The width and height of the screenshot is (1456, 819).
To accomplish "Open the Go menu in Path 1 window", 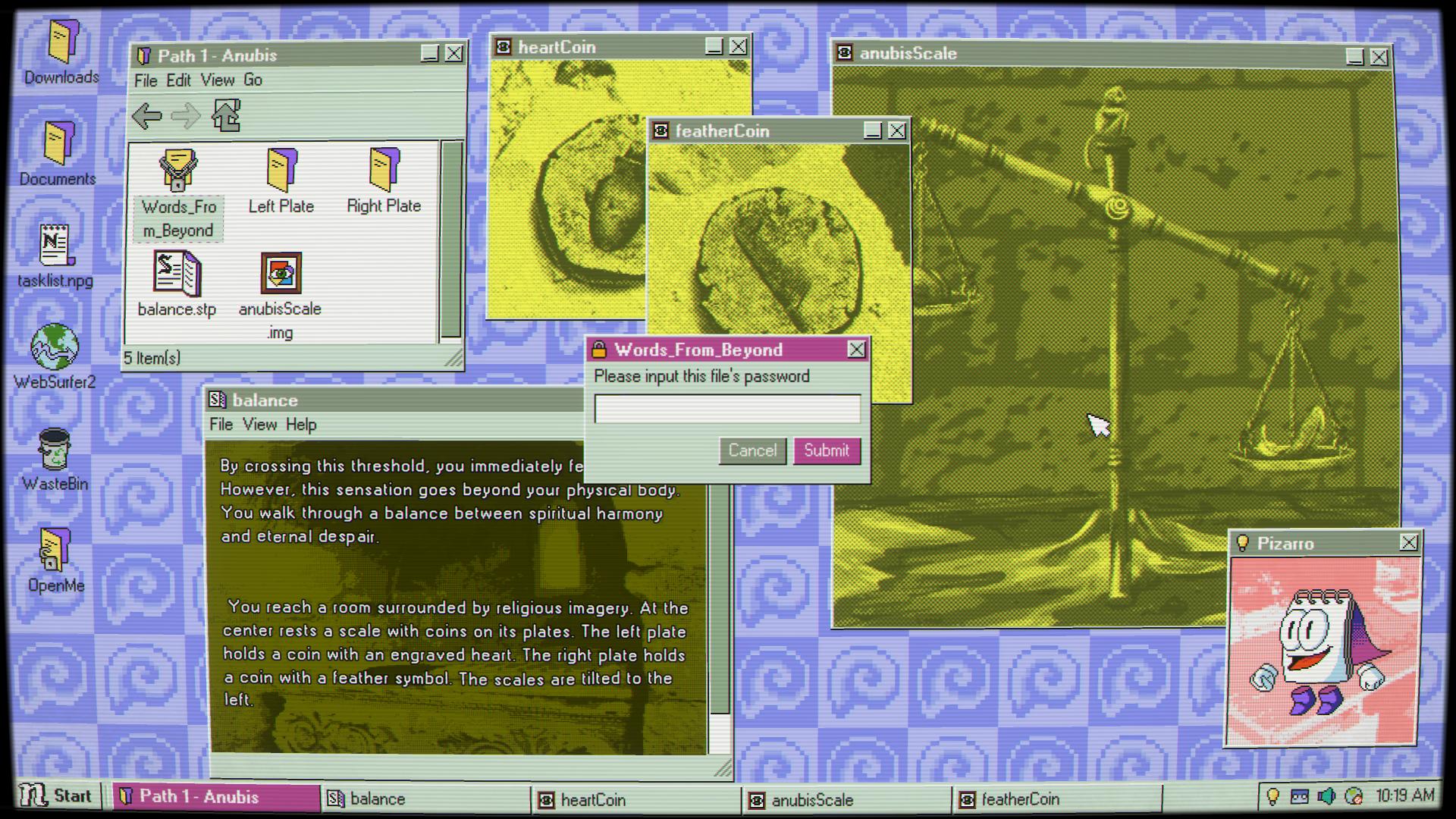I will [x=256, y=80].
